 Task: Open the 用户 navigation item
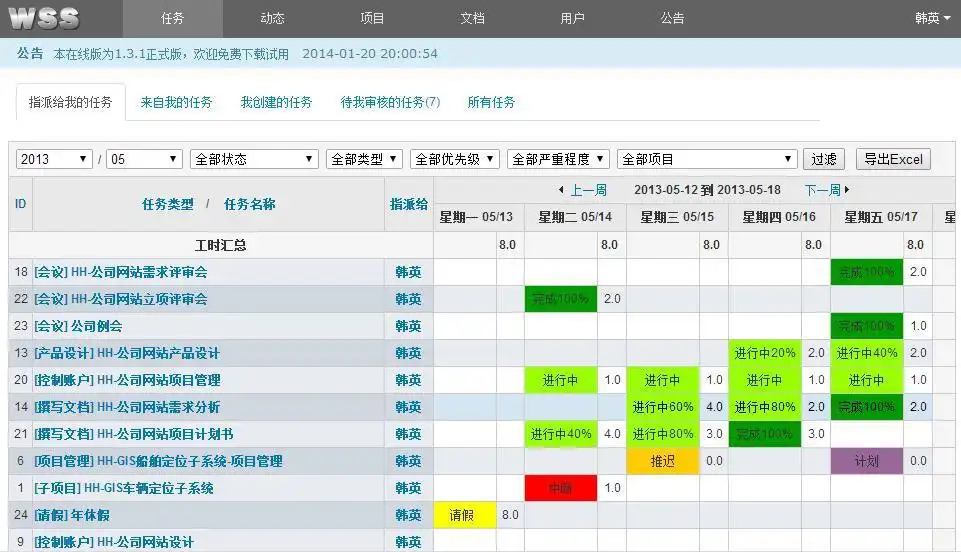tap(572, 18)
